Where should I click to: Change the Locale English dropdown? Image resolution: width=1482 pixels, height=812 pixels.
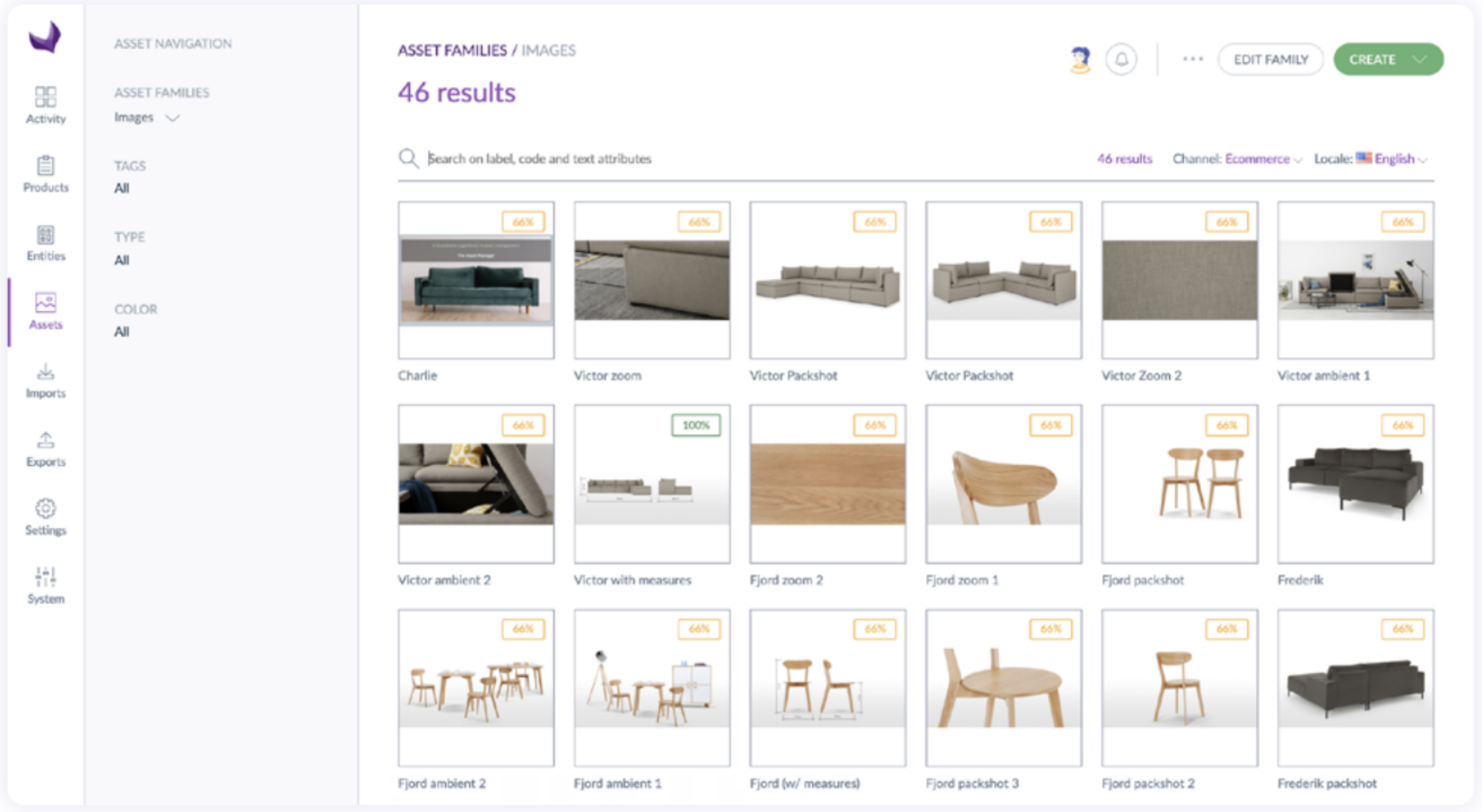pyautogui.click(x=1393, y=159)
